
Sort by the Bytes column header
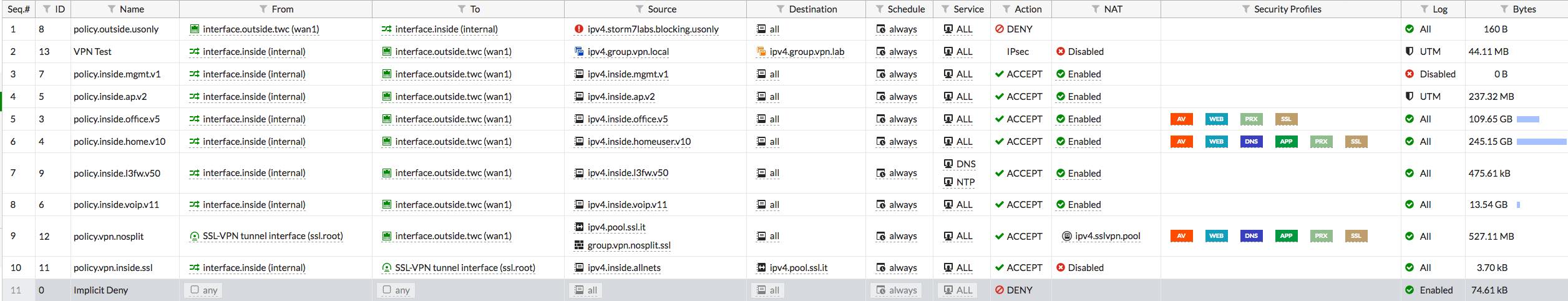coord(1524,9)
